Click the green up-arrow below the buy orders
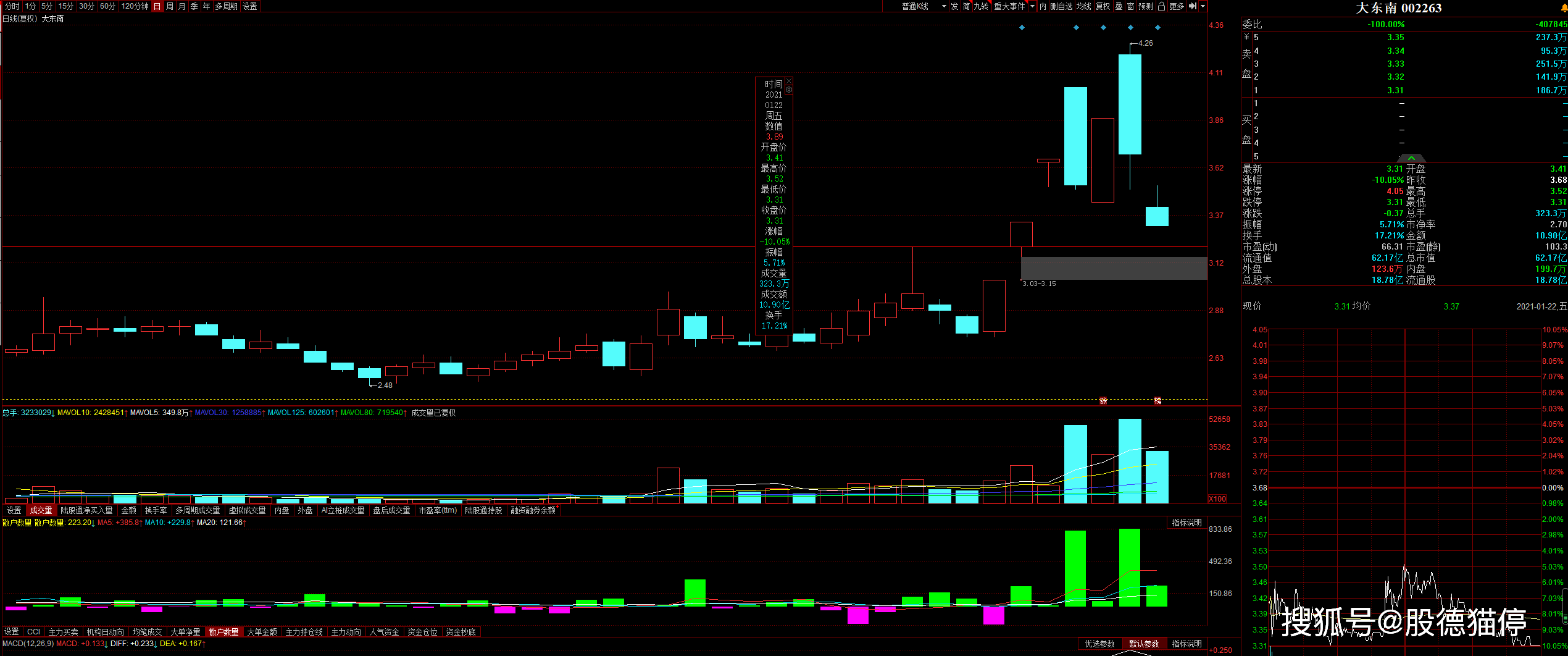 coord(1411,158)
